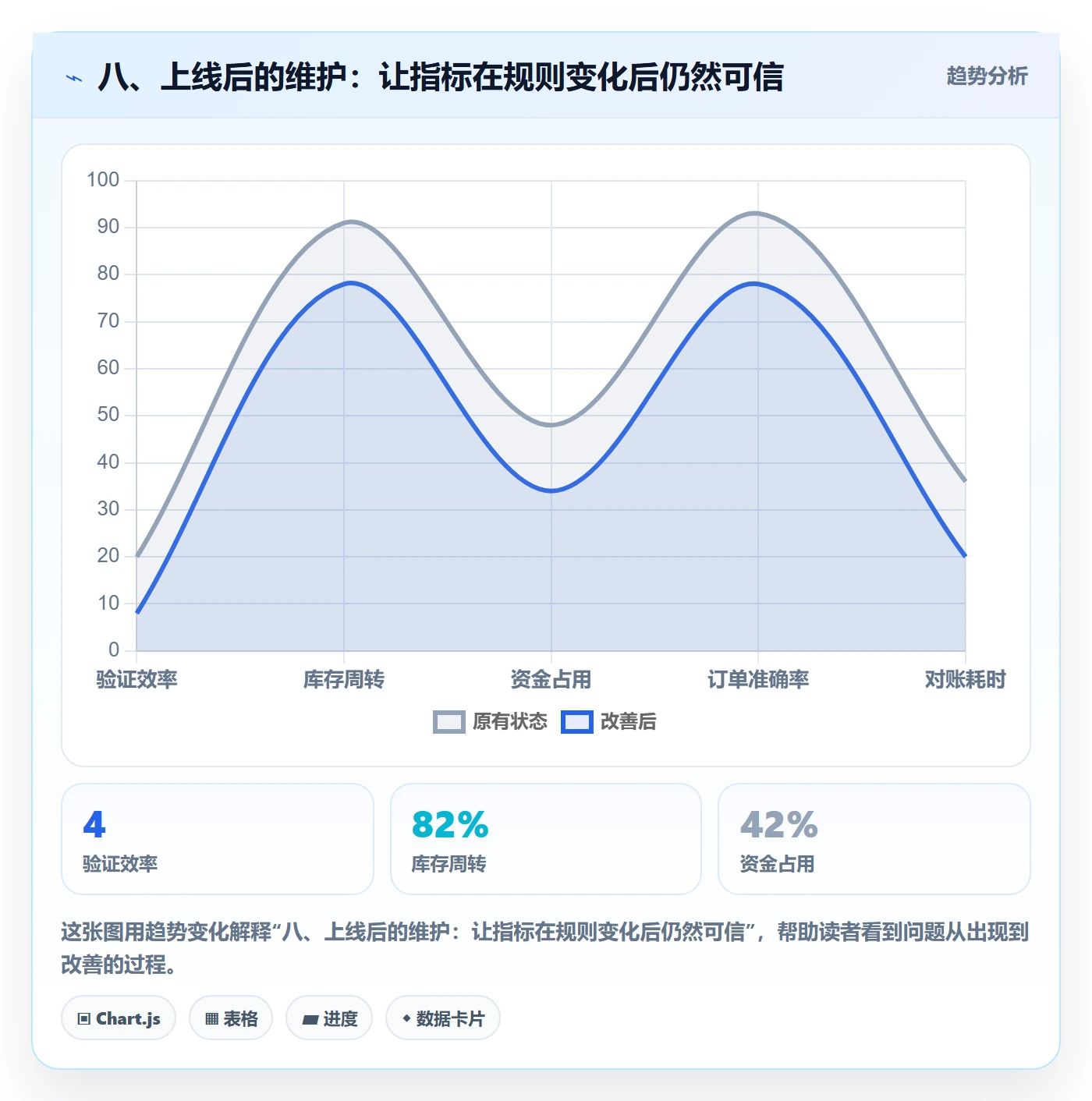Toggle the 原有状态 legend swatch

click(x=448, y=722)
